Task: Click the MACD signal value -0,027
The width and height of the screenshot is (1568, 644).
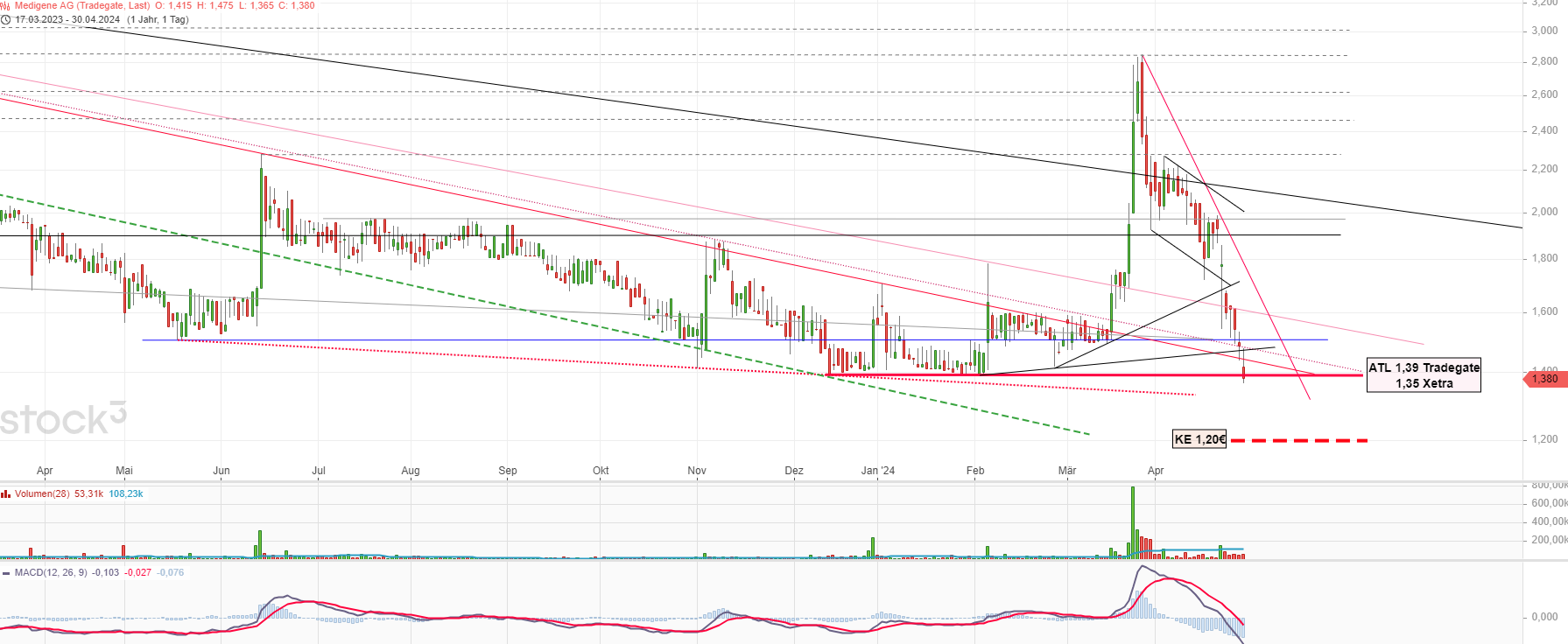Action: (x=137, y=573)
